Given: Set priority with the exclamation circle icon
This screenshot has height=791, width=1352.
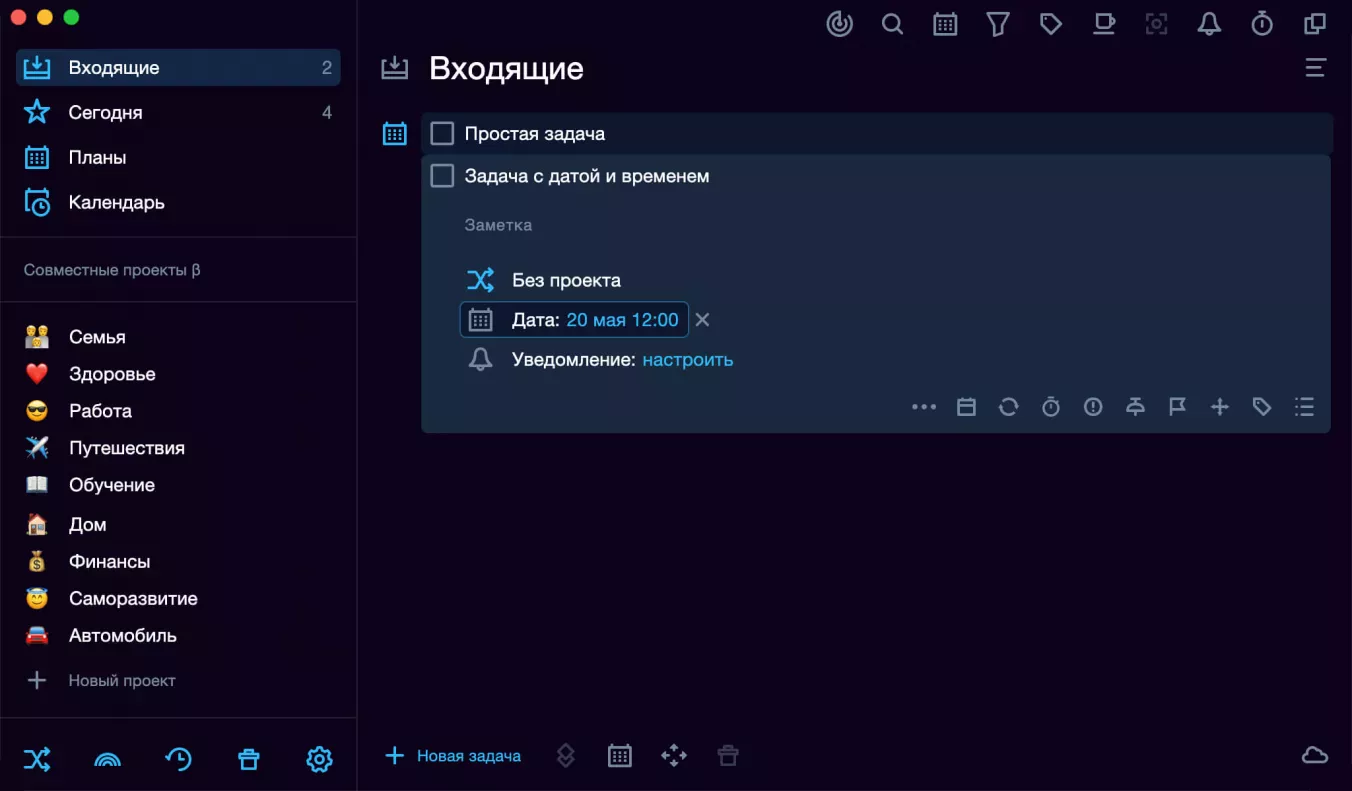Looking at the screenshot, I should click(x=1093, y=407).
